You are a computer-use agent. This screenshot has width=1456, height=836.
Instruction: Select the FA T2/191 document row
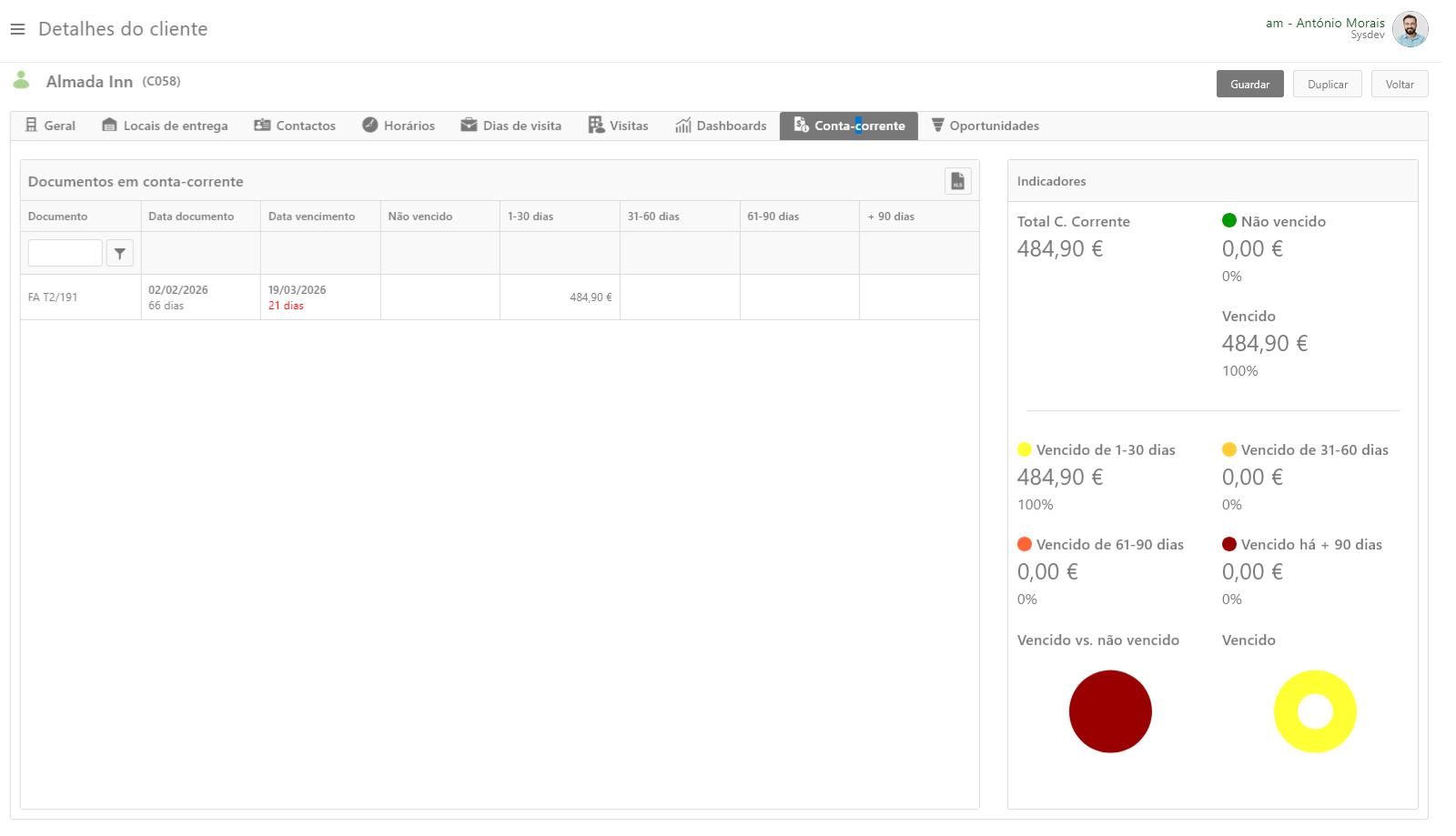pos(53,297)
